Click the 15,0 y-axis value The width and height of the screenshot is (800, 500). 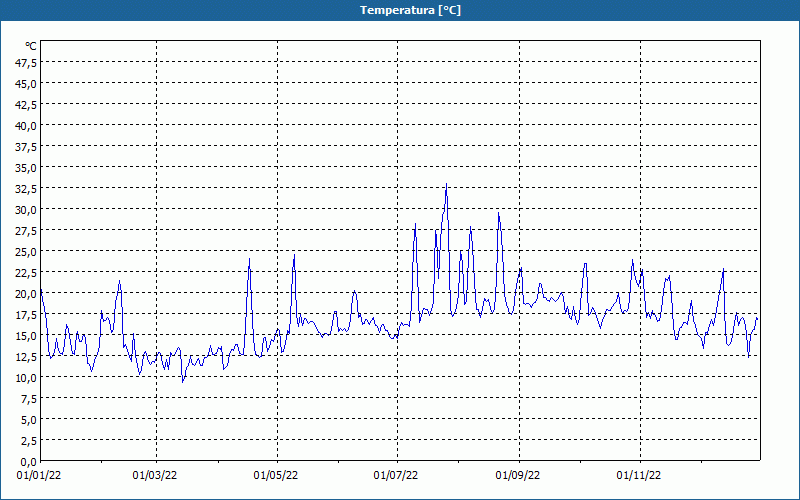[x=27, y=336]
